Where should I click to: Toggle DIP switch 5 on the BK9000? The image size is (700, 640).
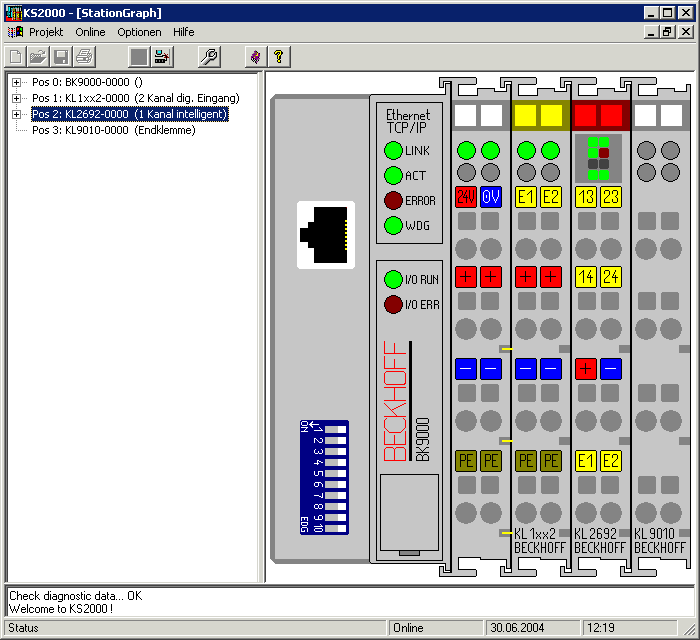coord(335,474)
